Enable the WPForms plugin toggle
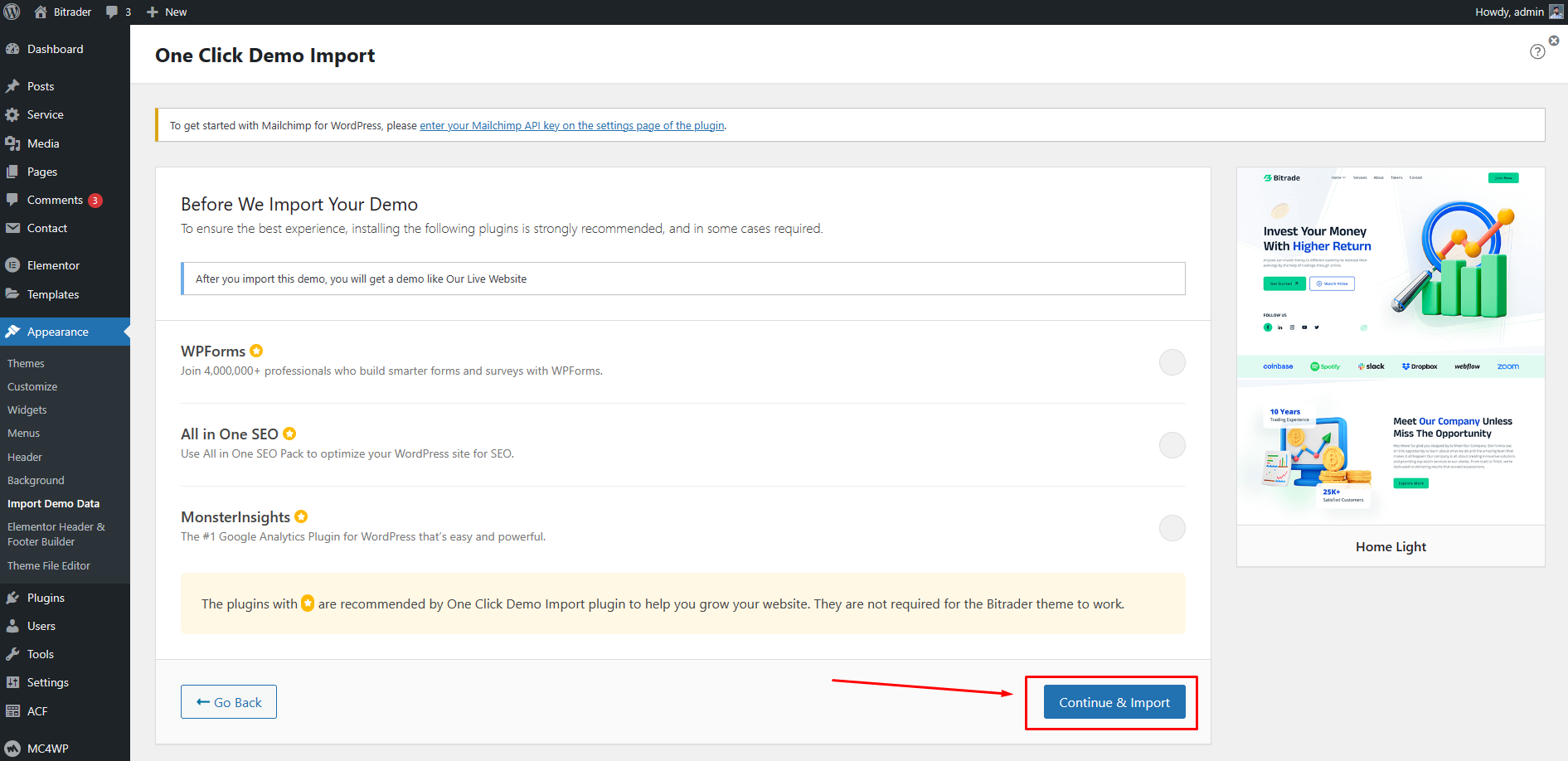 pyautogui.click(x=1172, y=362)
